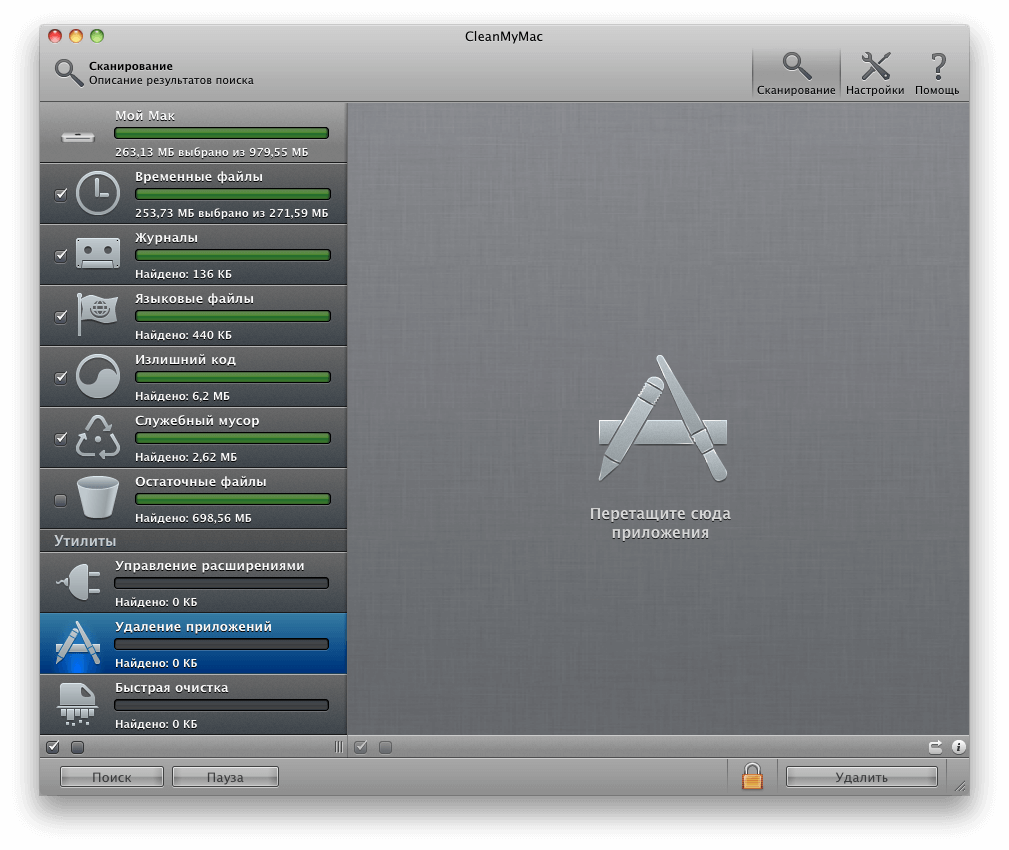
Task: Open Быстрая очистка utility
Action: tap(193, 705)
